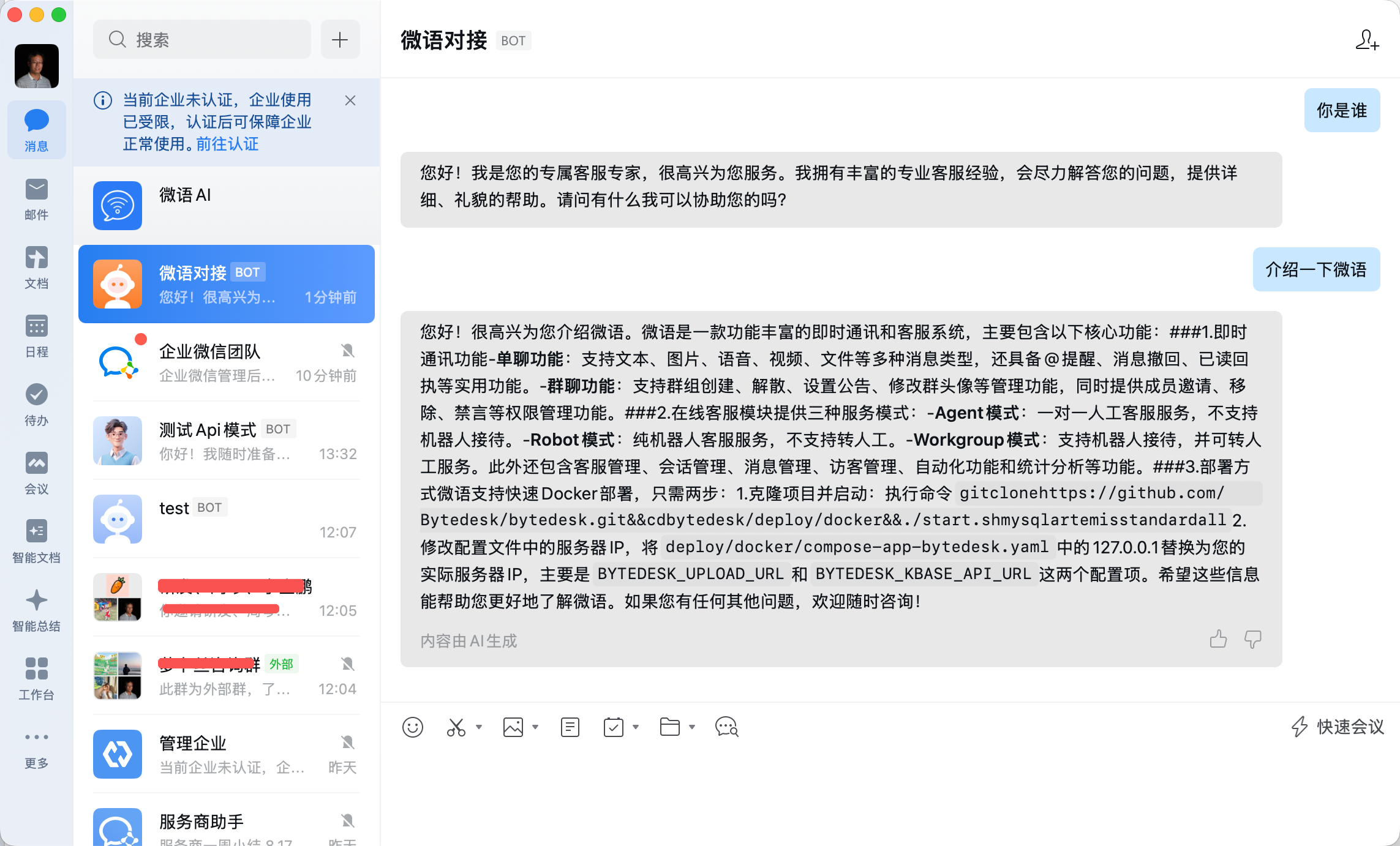Follow the 前往认证 link

(227, 144)
